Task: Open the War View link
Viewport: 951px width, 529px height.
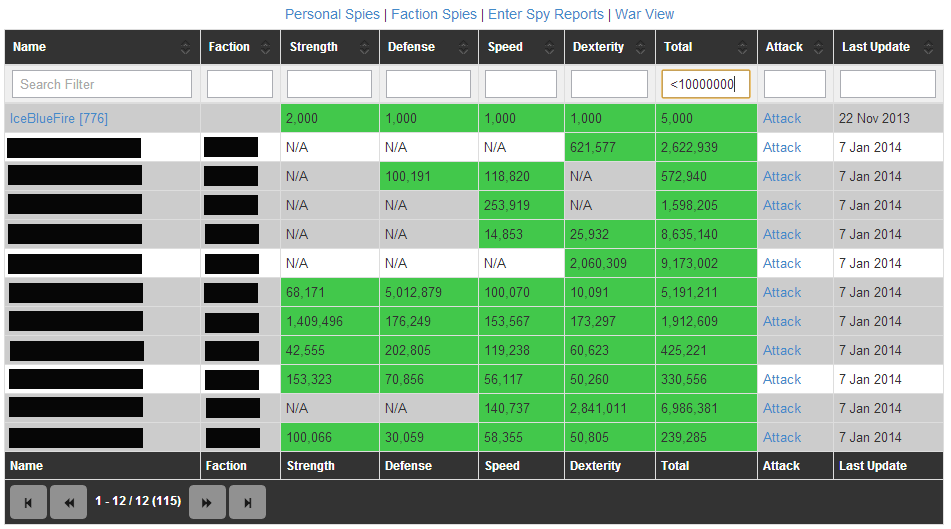Action: (x=644, y=14)
